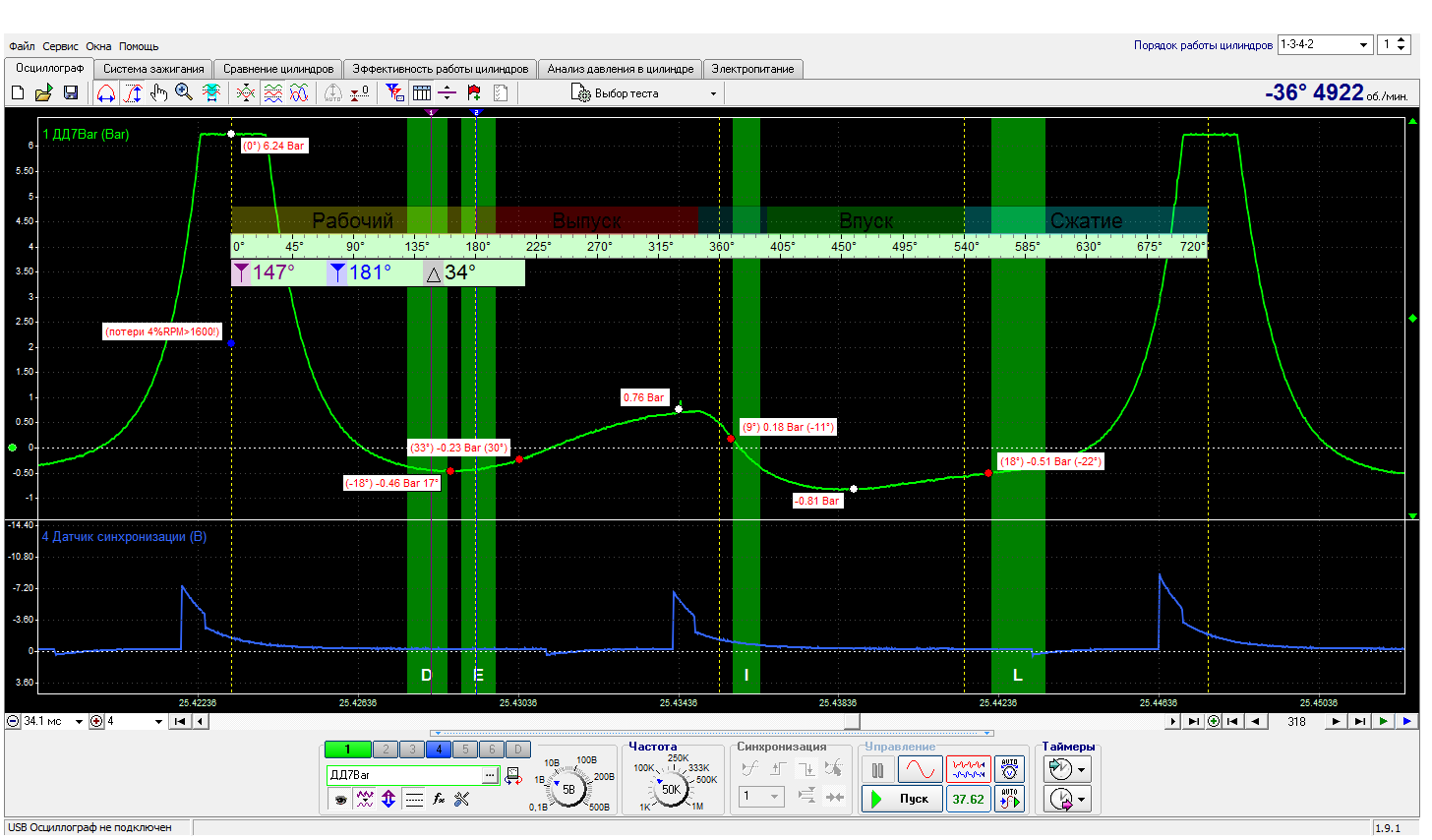Toggle channel 6 button
This screenshot has height=840, width=1432.
(x=492, y=750)
